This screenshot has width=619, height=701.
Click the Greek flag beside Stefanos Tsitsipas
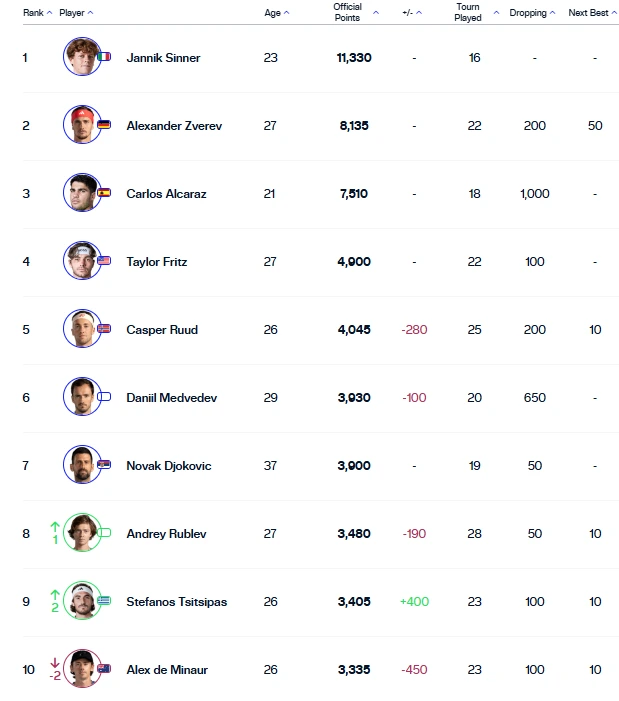[104, 602]
